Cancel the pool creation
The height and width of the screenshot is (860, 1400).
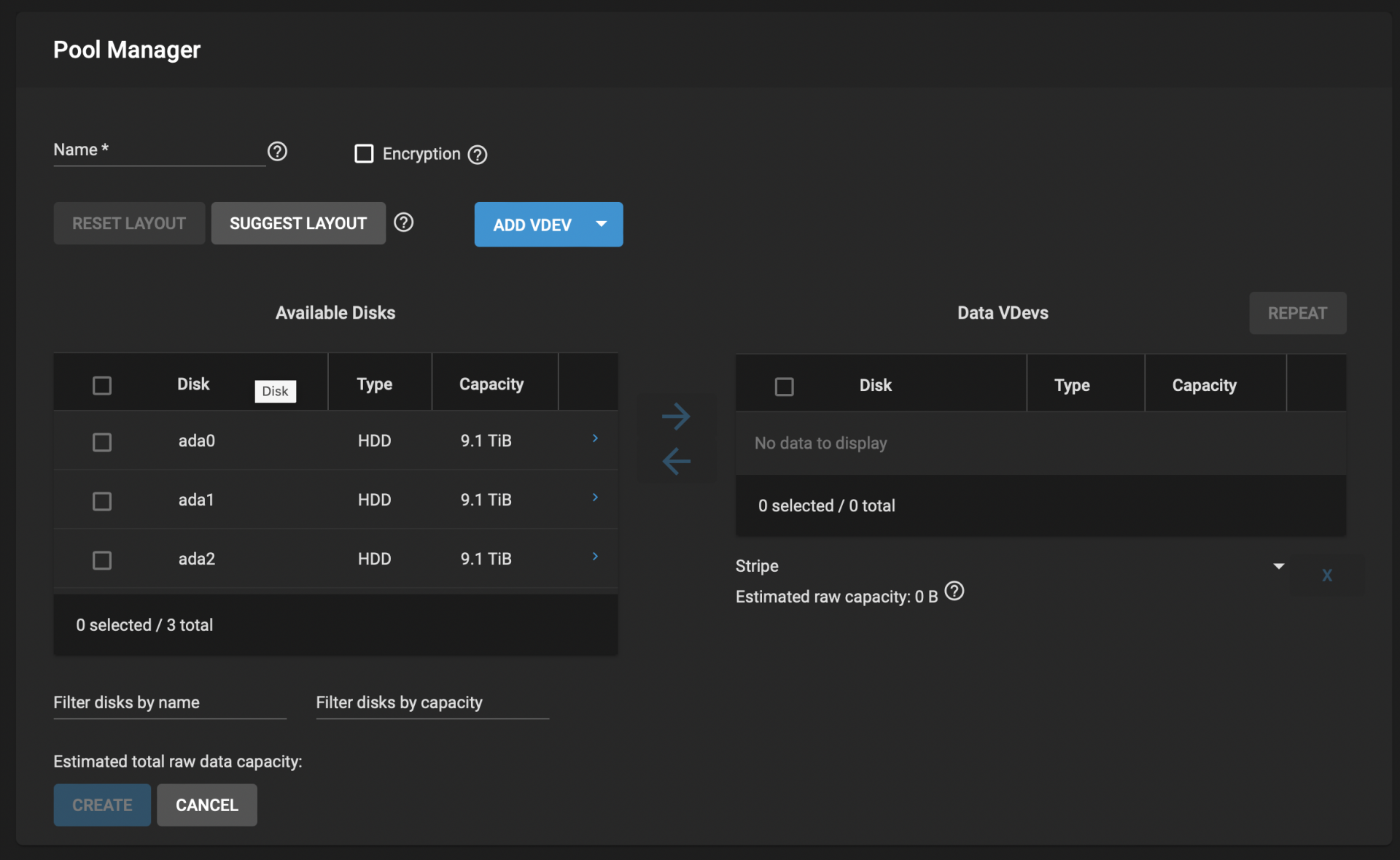(x=207, y=805)
